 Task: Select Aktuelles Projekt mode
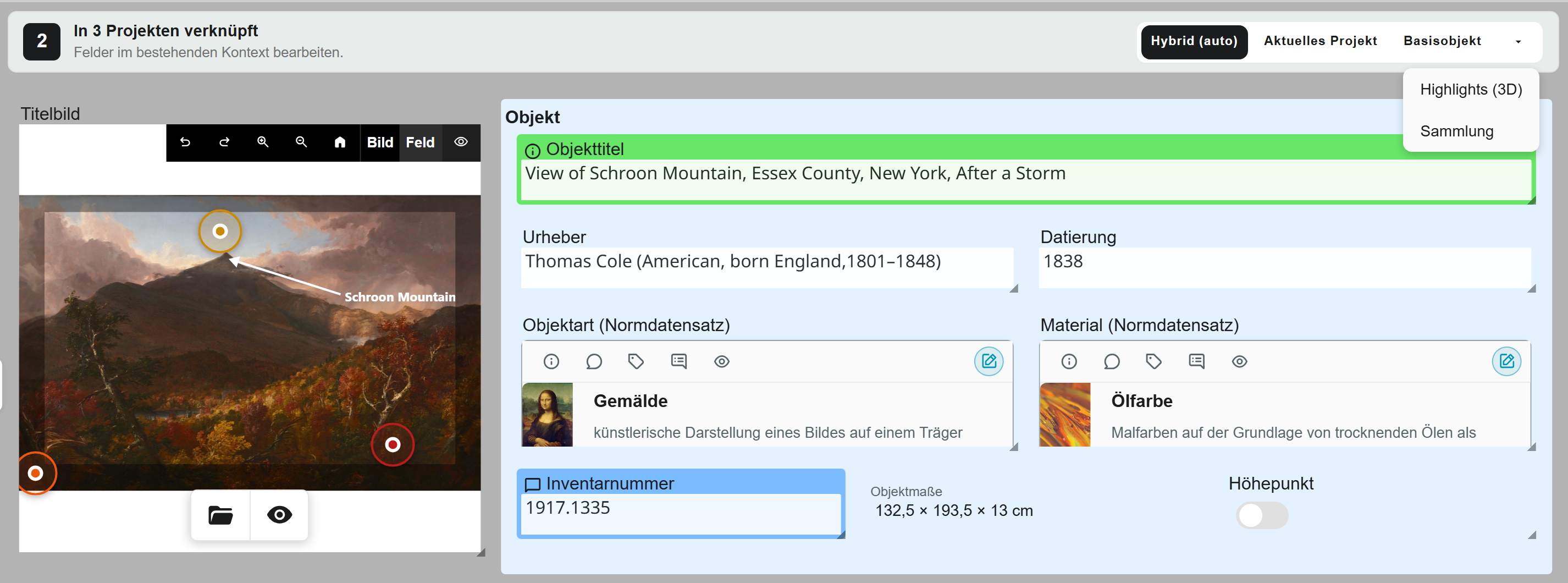(x=1319, y=41)
